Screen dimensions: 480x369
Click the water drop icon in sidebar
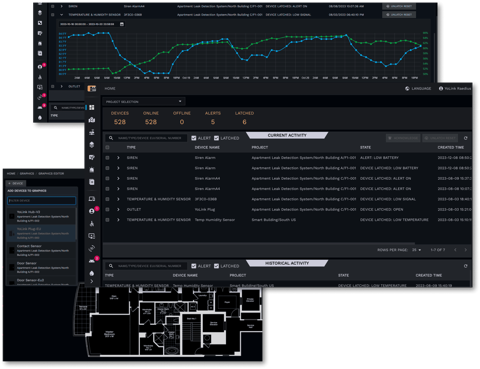coord(92,273)
